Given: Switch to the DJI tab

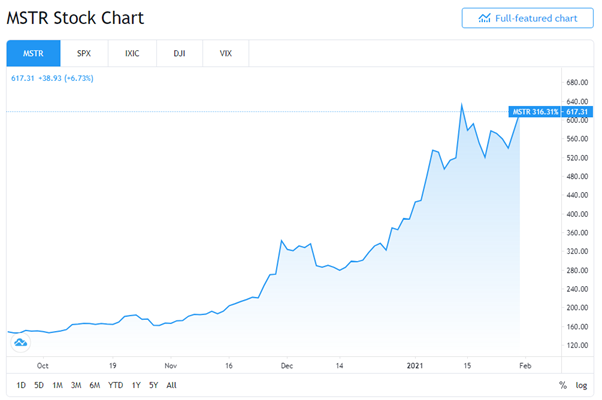Looking at the screenshot, I should coord(179,53).
